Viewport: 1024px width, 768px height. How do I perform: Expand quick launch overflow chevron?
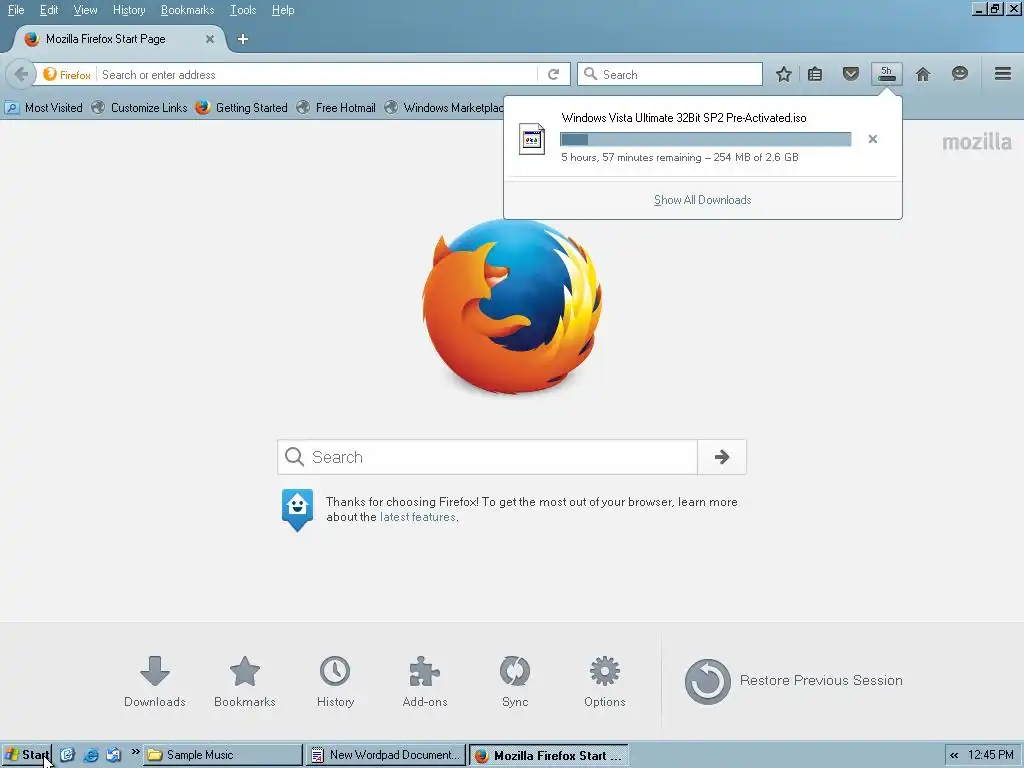(135, 752)
